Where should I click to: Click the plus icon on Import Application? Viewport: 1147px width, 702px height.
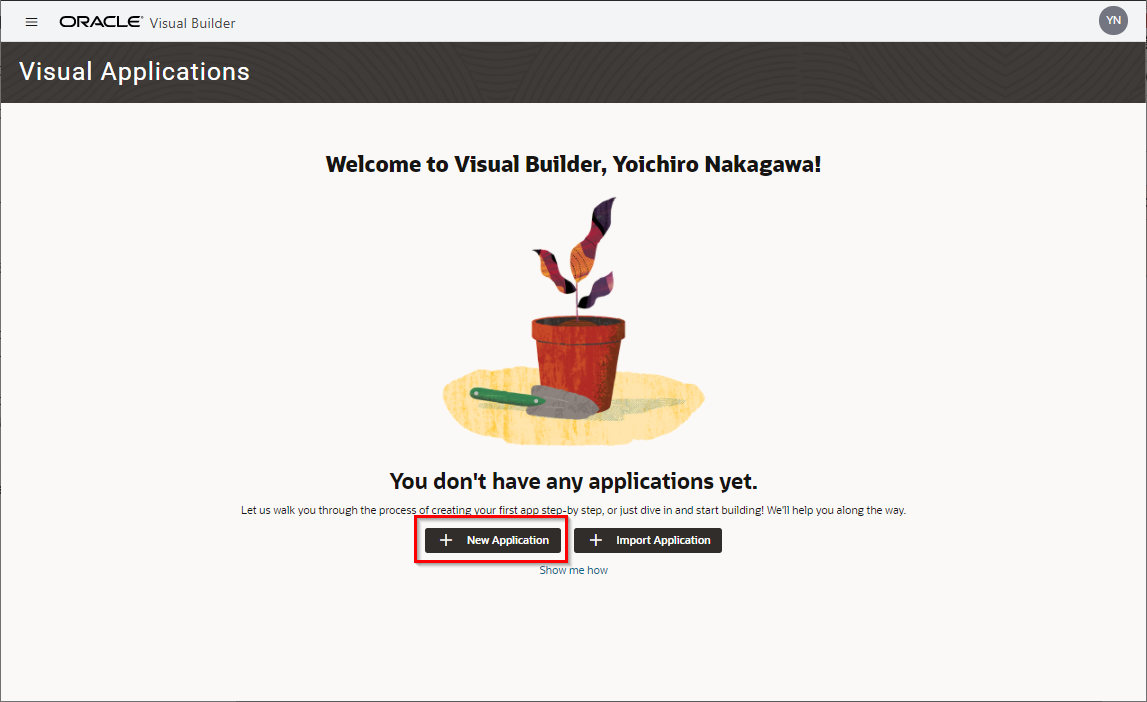(x=596, y=541)
